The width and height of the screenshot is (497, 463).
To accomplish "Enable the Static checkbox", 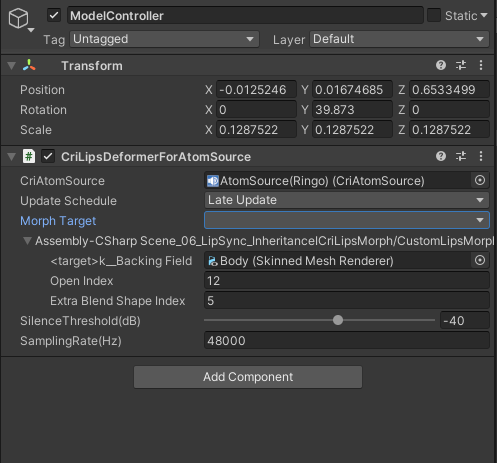I will click(434, 15).
